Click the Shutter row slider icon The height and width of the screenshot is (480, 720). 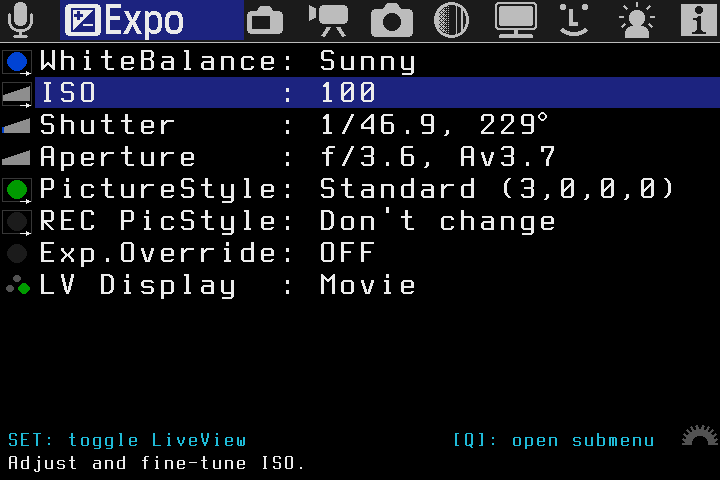[17, 126]
